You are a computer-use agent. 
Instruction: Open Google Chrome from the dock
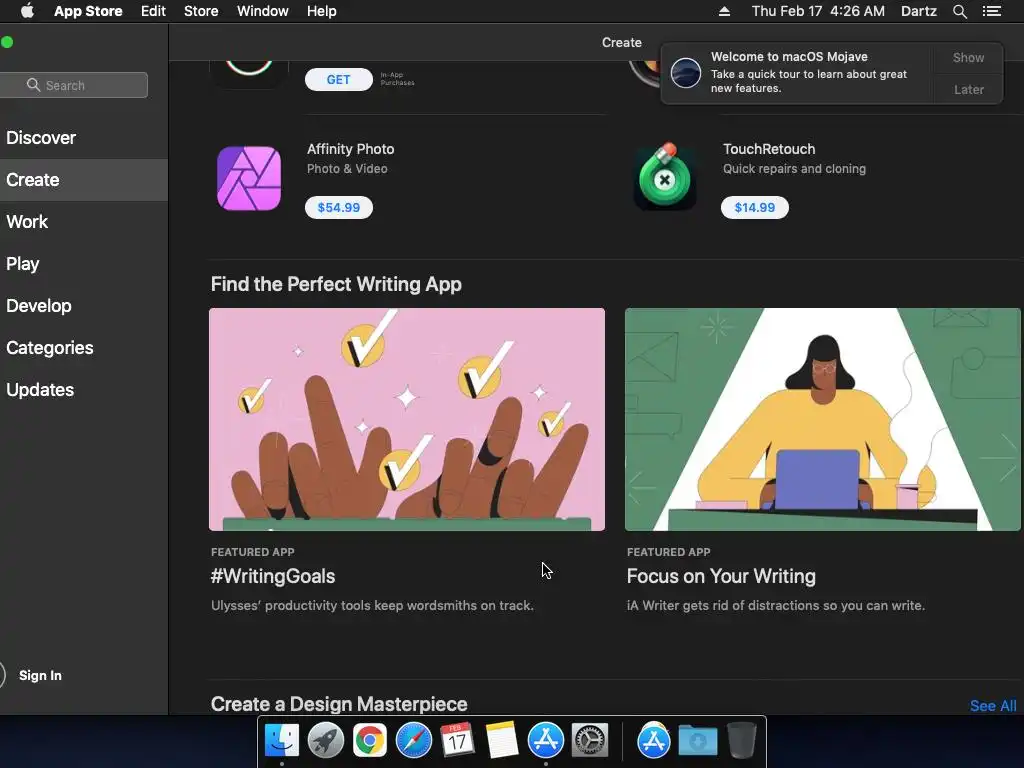(x=369, y=741)
